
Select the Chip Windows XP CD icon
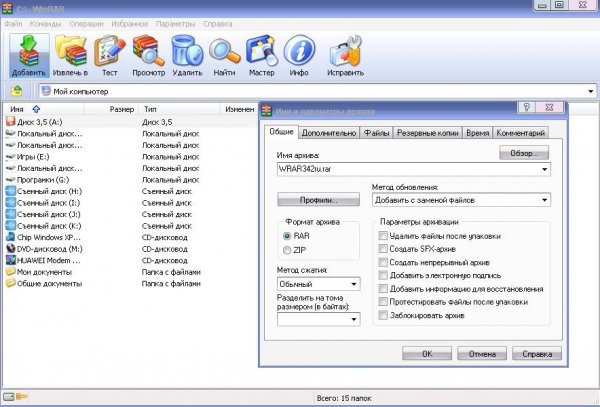tap(10, 237)
